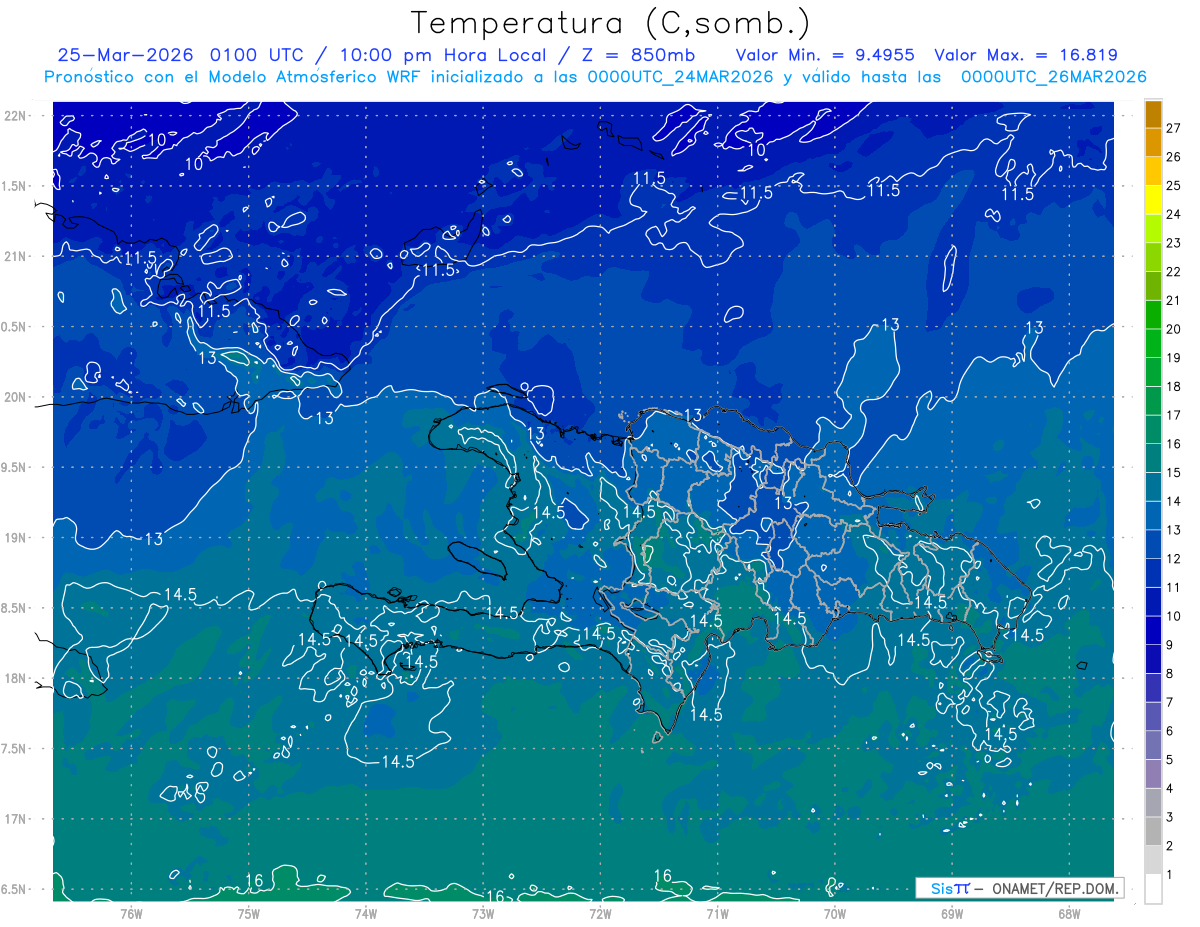The height and width of the screenshot is (927, 1200).
Task: Click the 72W longitude axis label
Action: click(600, 912)
